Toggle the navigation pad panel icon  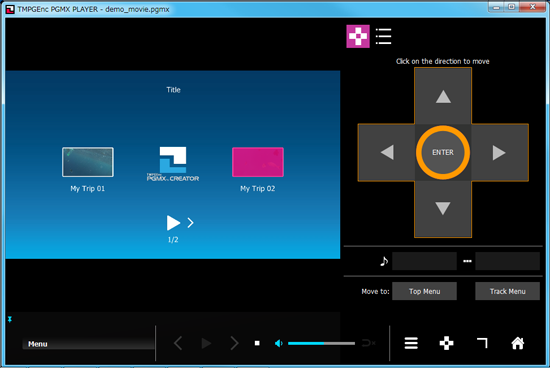pos(446,343)
